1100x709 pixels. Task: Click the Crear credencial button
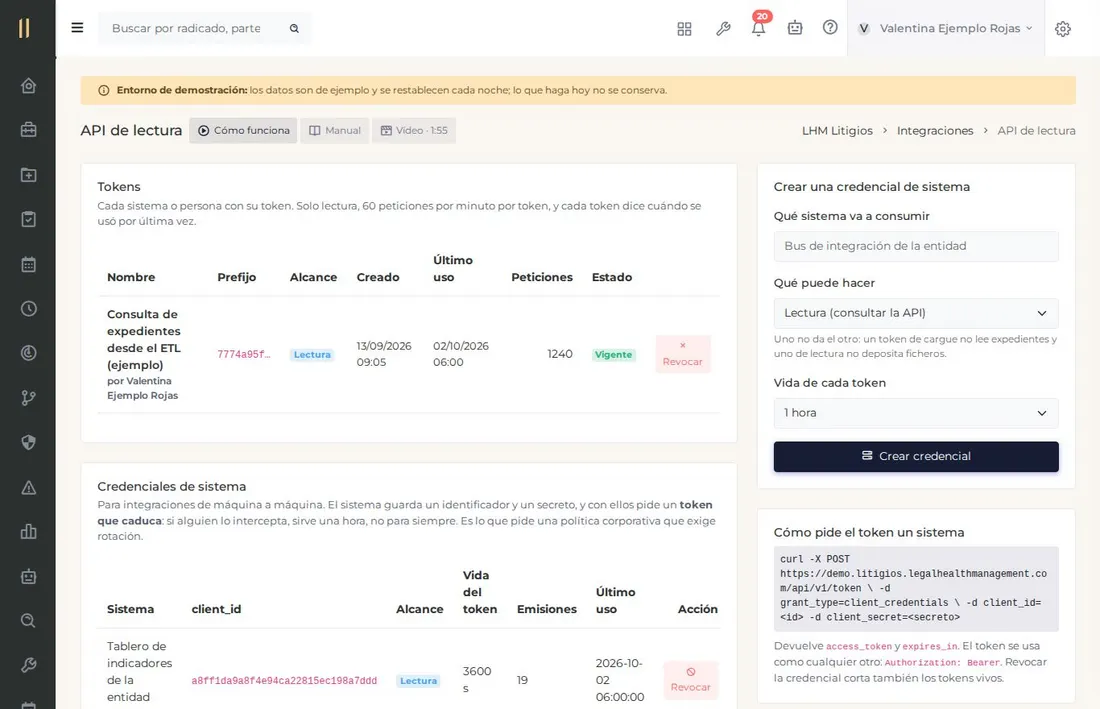pyautogui.click(x=915, y=457)
